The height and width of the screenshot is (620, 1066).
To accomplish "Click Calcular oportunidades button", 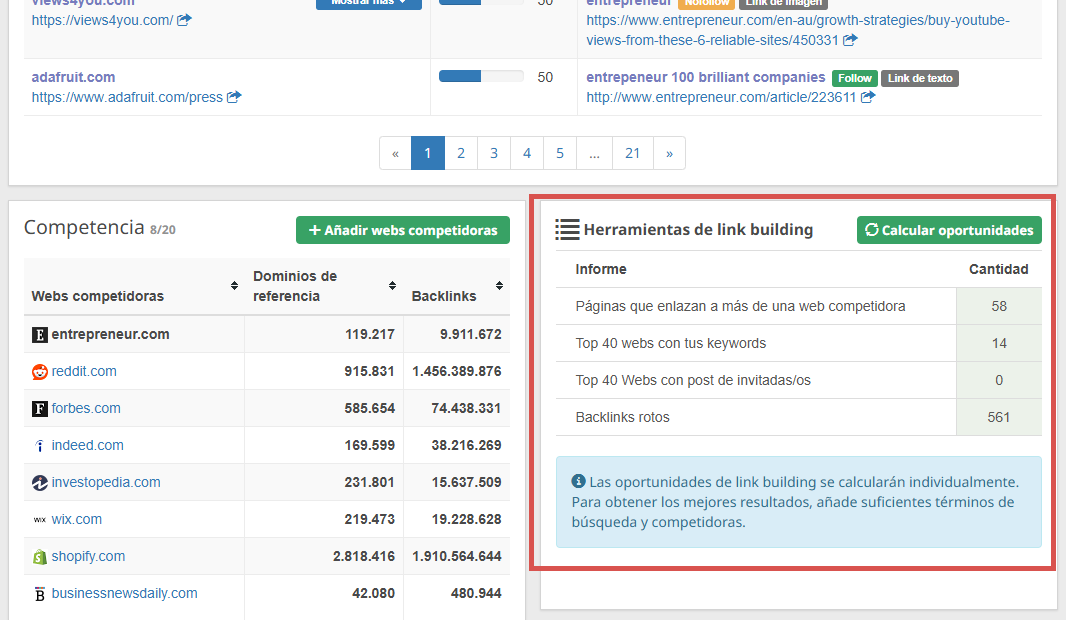I will (949, 230).
